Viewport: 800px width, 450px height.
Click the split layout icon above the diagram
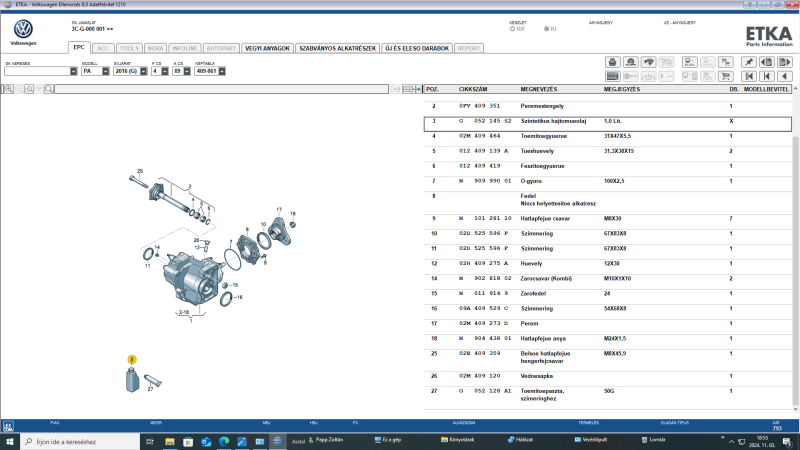(x=406, y=89)
